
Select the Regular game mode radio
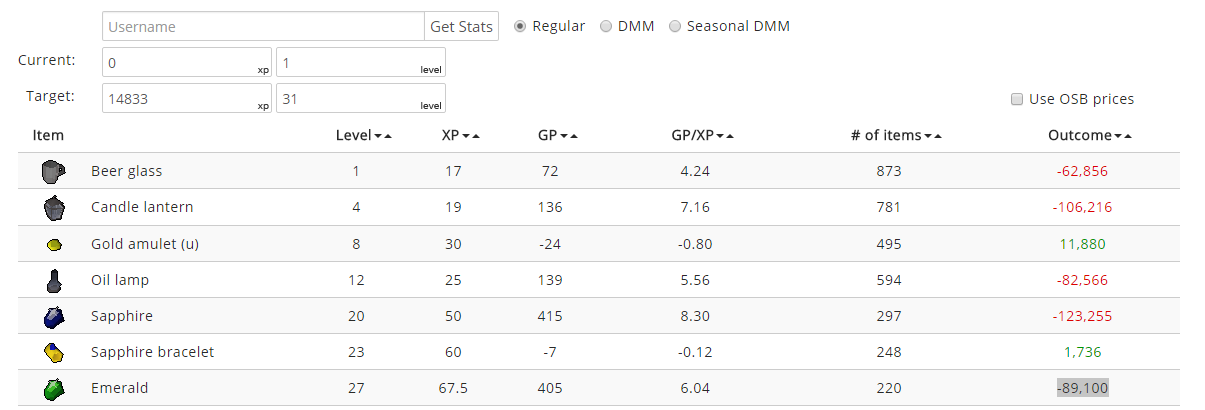click(520, 27)
